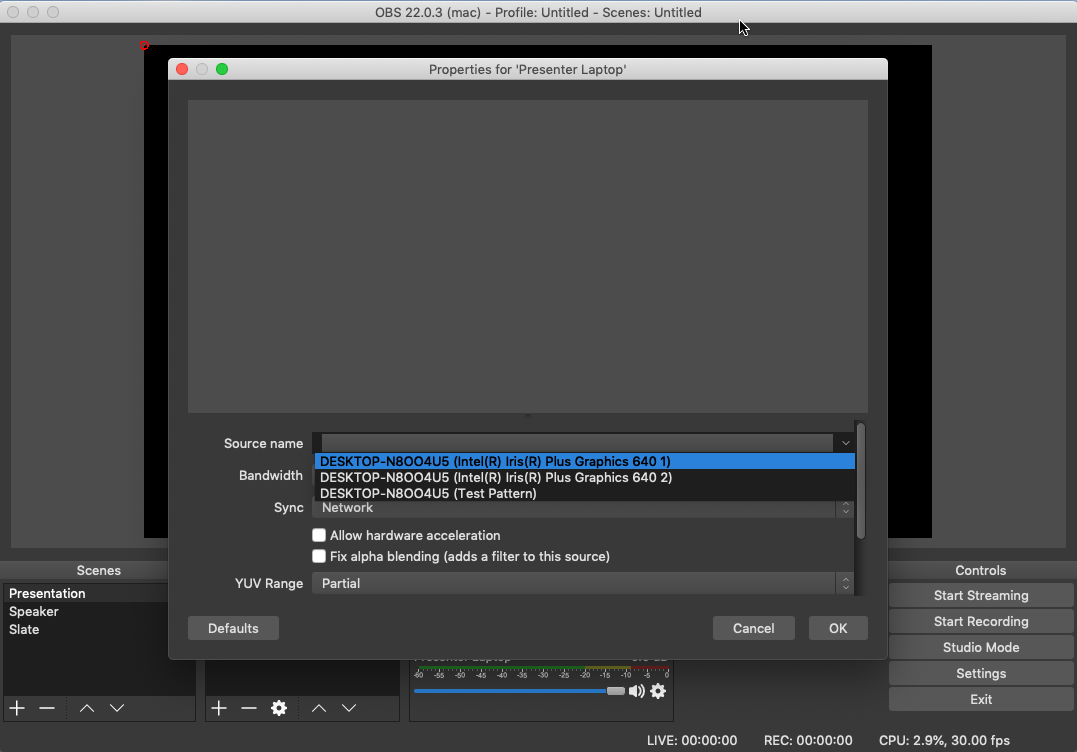The width and height of the screenshot is (1077, 752).
Task: Click the LIVE timer in status bar
Action: pyautogui.click(x=692, y=740)
